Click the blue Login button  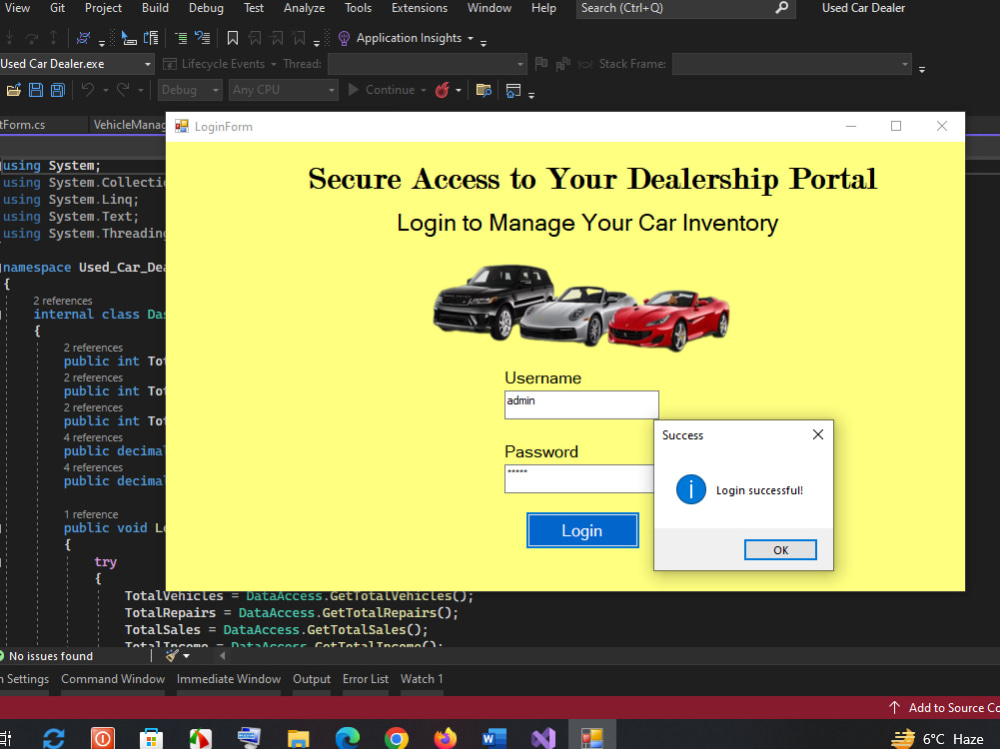pyautogui.click(x=582, y=530)
